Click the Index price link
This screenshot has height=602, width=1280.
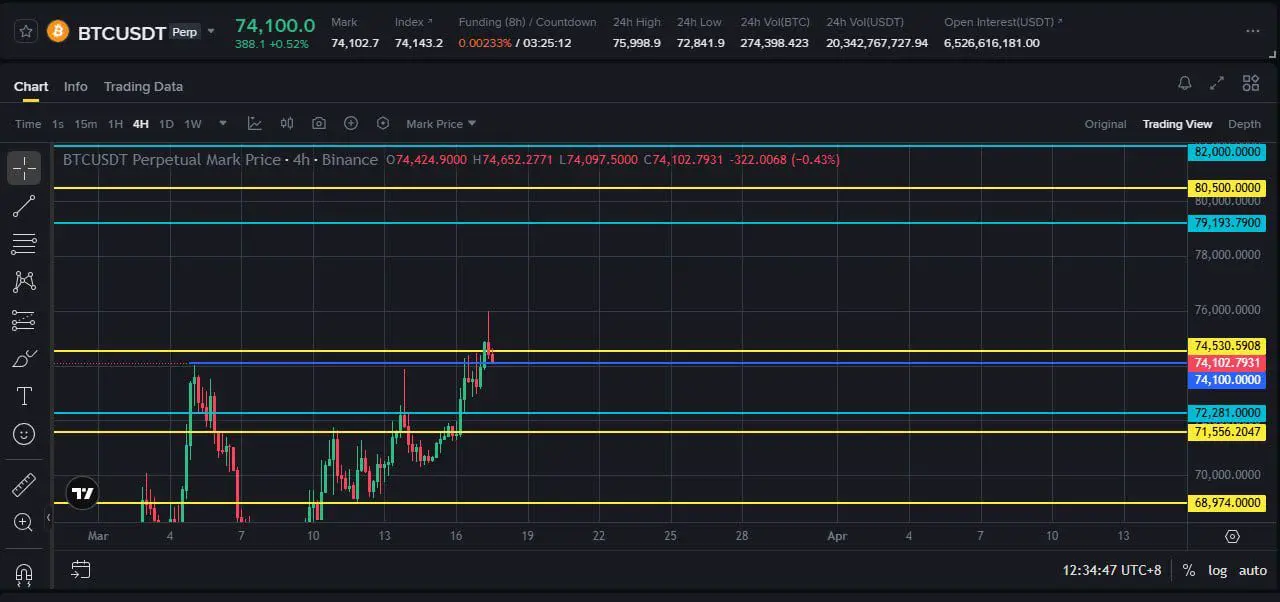(x=413, y=22)
